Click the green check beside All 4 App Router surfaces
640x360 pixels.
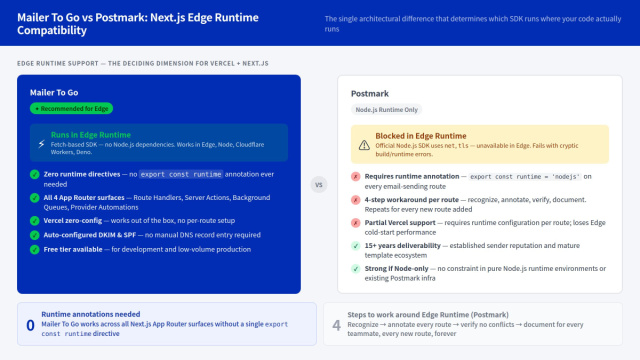click(35, 198)
